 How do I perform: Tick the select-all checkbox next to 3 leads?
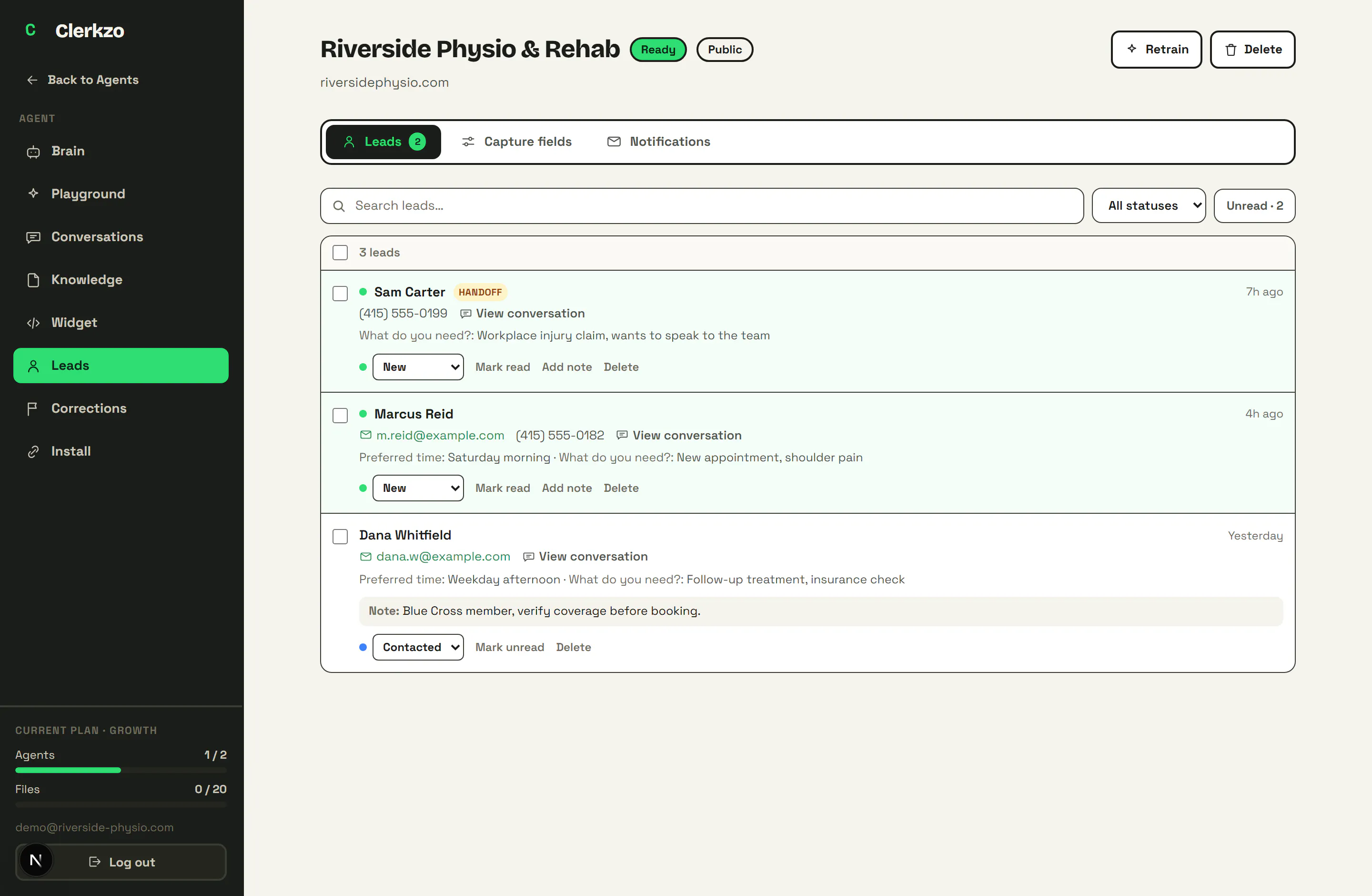click(x=340, y=253)
